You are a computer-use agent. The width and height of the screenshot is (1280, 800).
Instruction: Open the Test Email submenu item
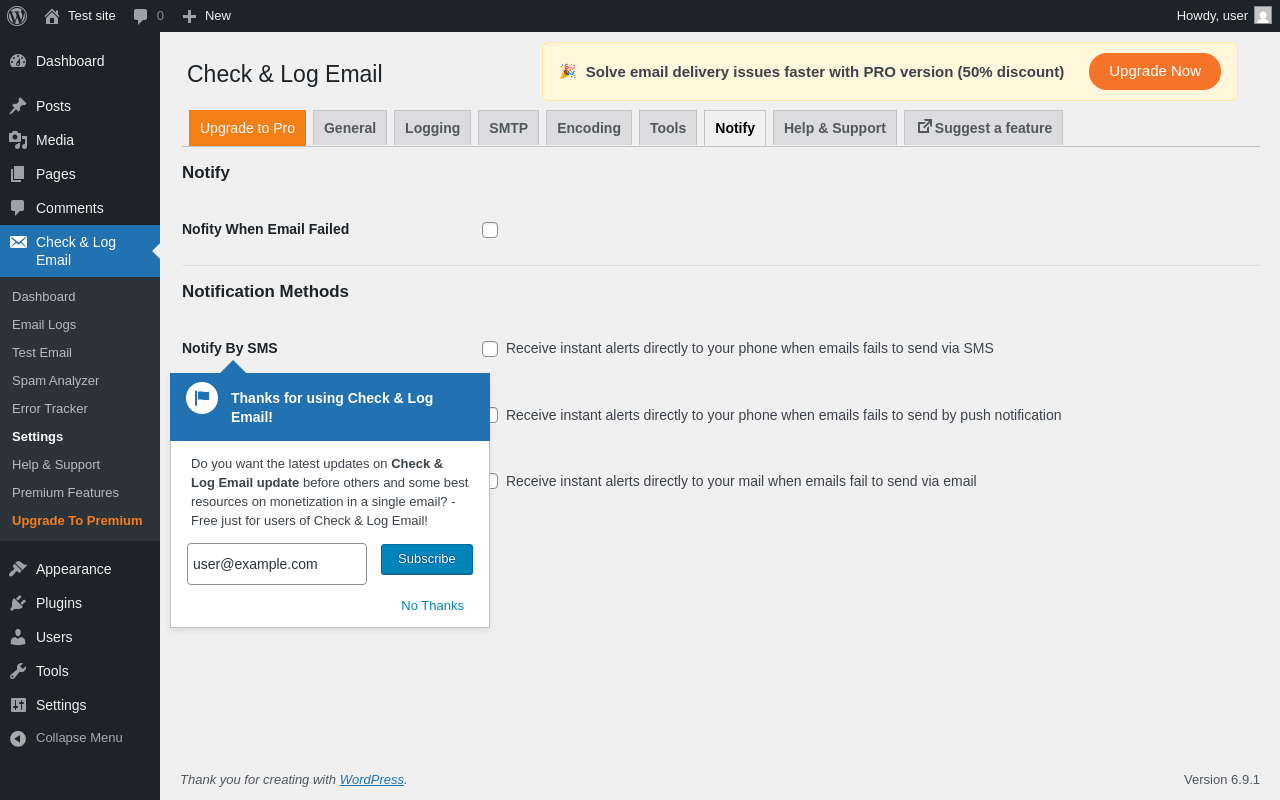[x=42, y=352]
